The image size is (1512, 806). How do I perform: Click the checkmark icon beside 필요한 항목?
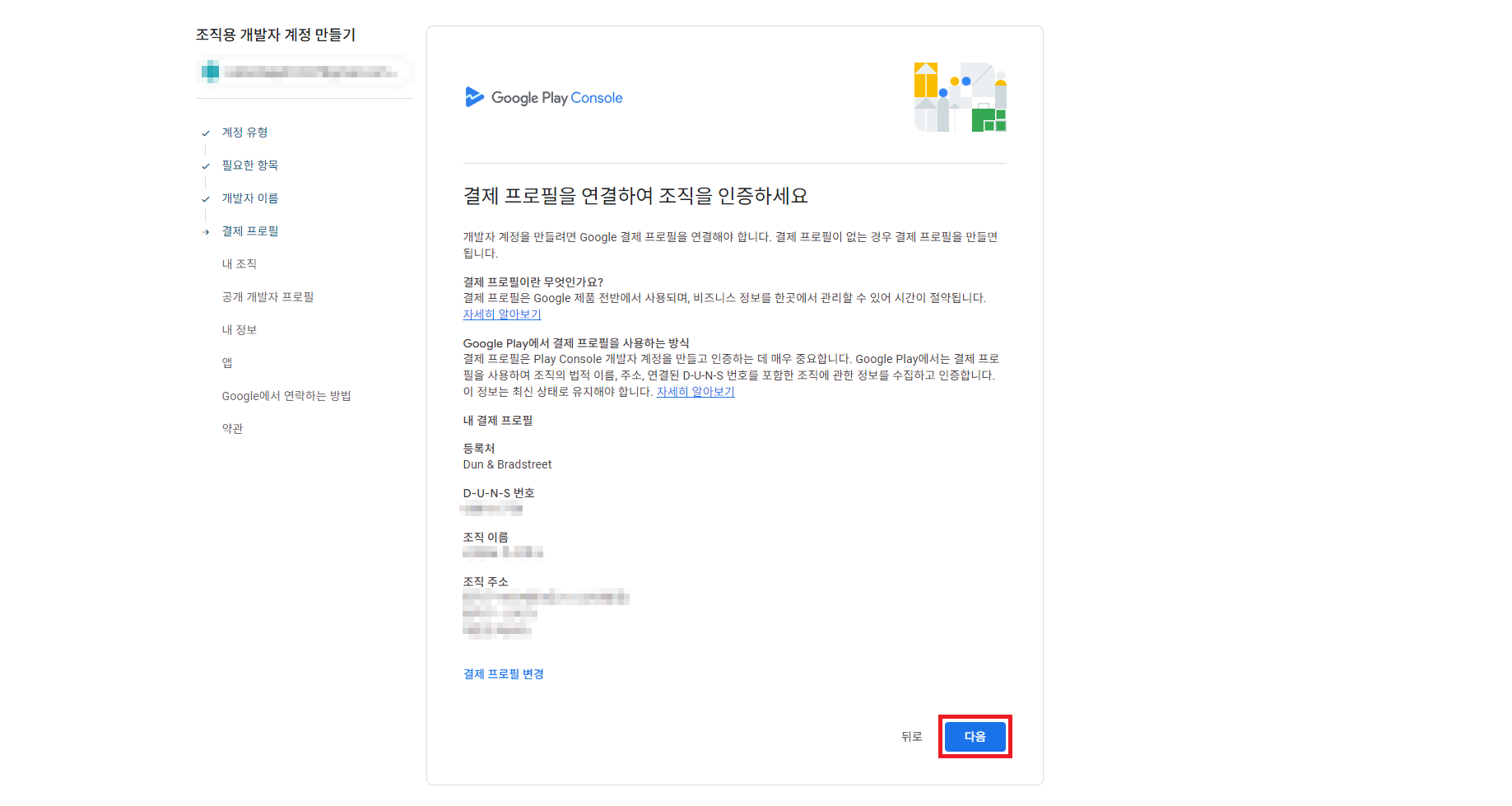pos(206,165)
